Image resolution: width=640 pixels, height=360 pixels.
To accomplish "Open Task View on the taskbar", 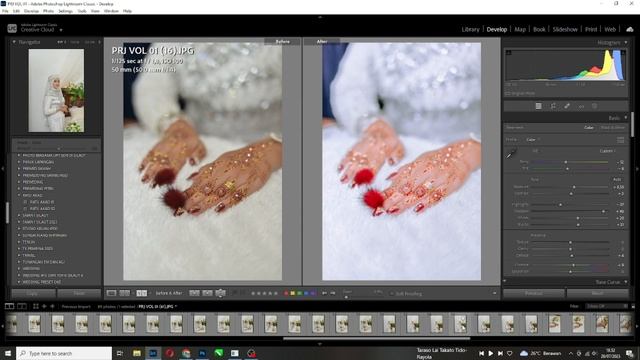I will 120,353.
